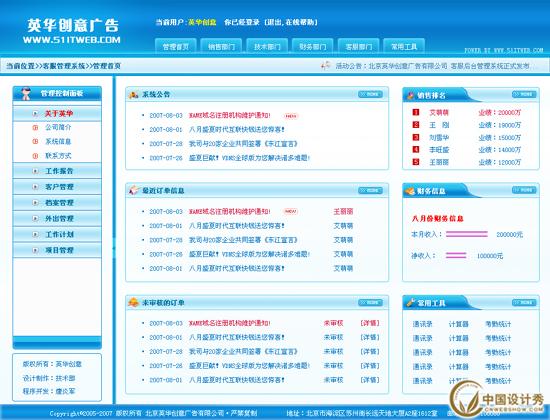Click the 最近订单信息 panel icon
The width and height of the screenshot is (550, 420).
pos(134,191)
